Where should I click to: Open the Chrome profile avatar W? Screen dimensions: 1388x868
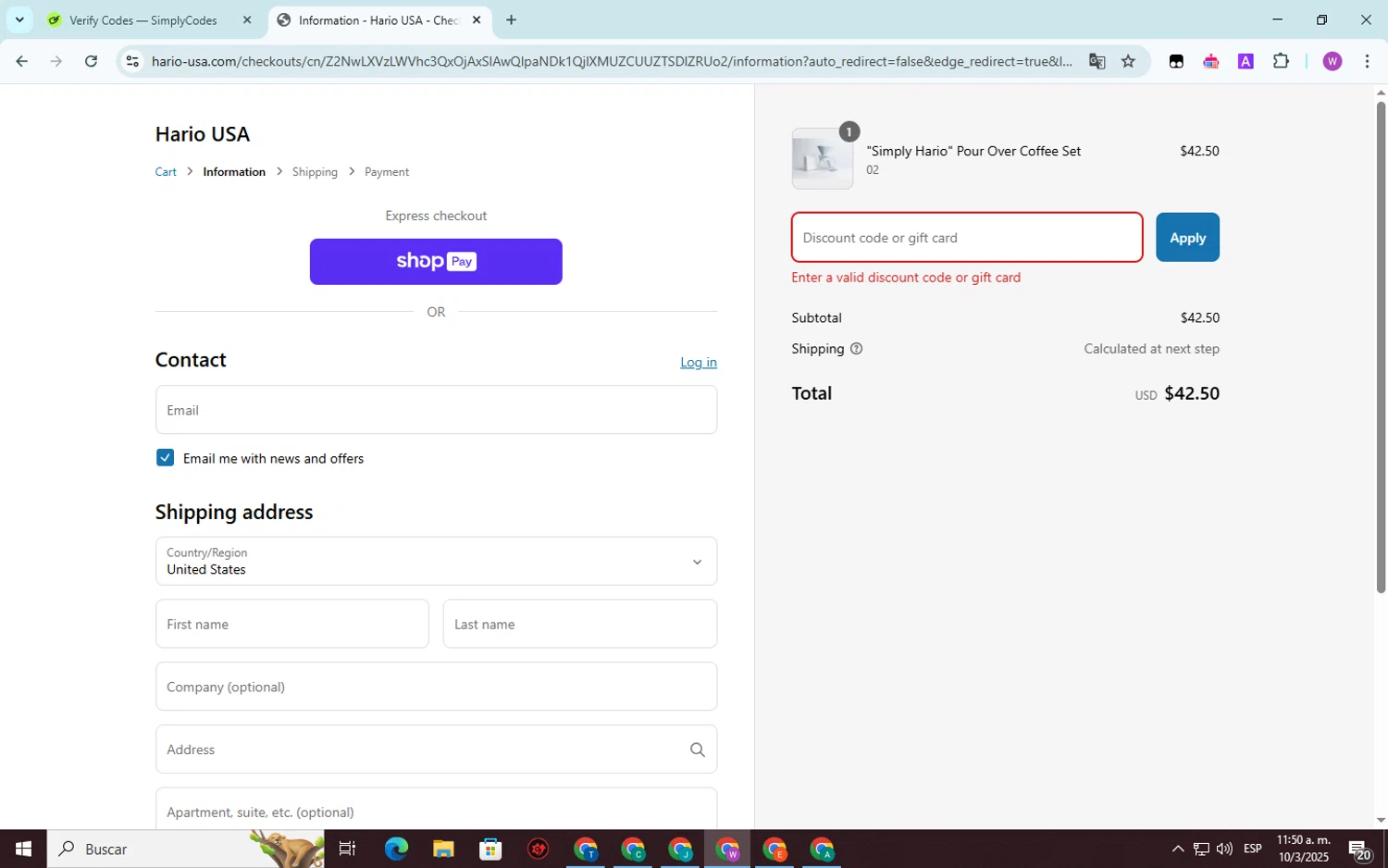pyautogui.click(x=1332, y=61)
